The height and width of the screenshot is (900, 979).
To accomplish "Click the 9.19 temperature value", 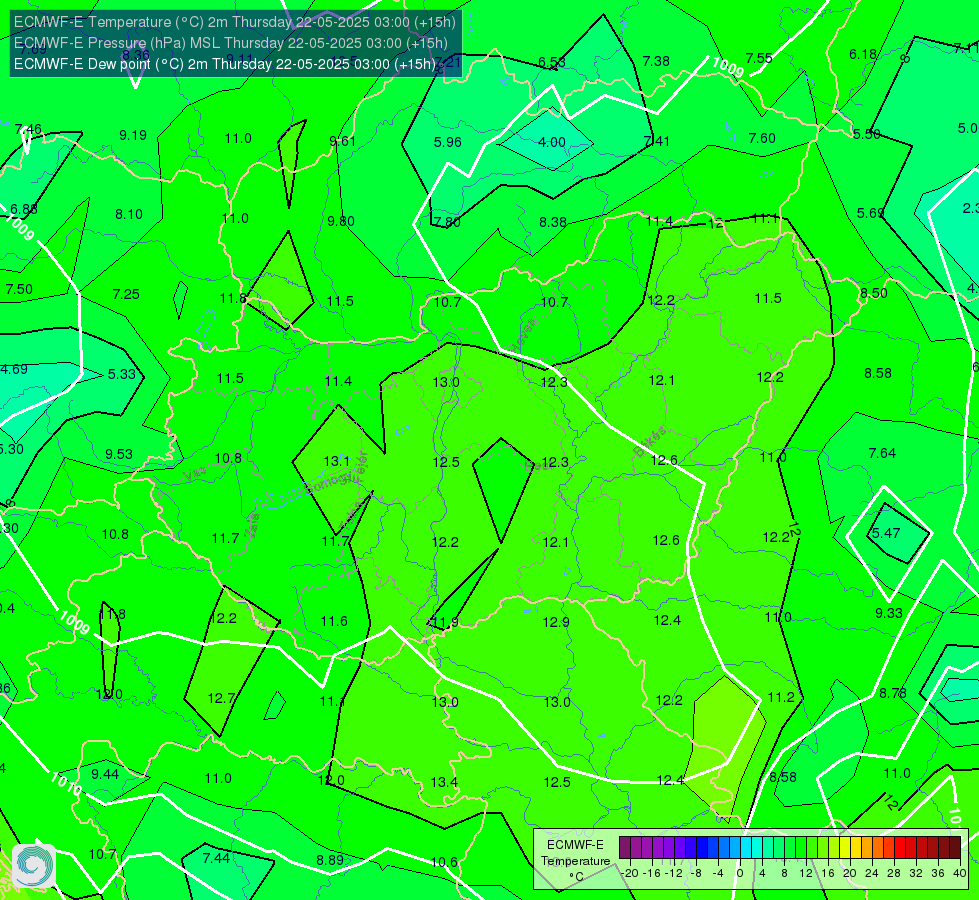I will point(133,136).
